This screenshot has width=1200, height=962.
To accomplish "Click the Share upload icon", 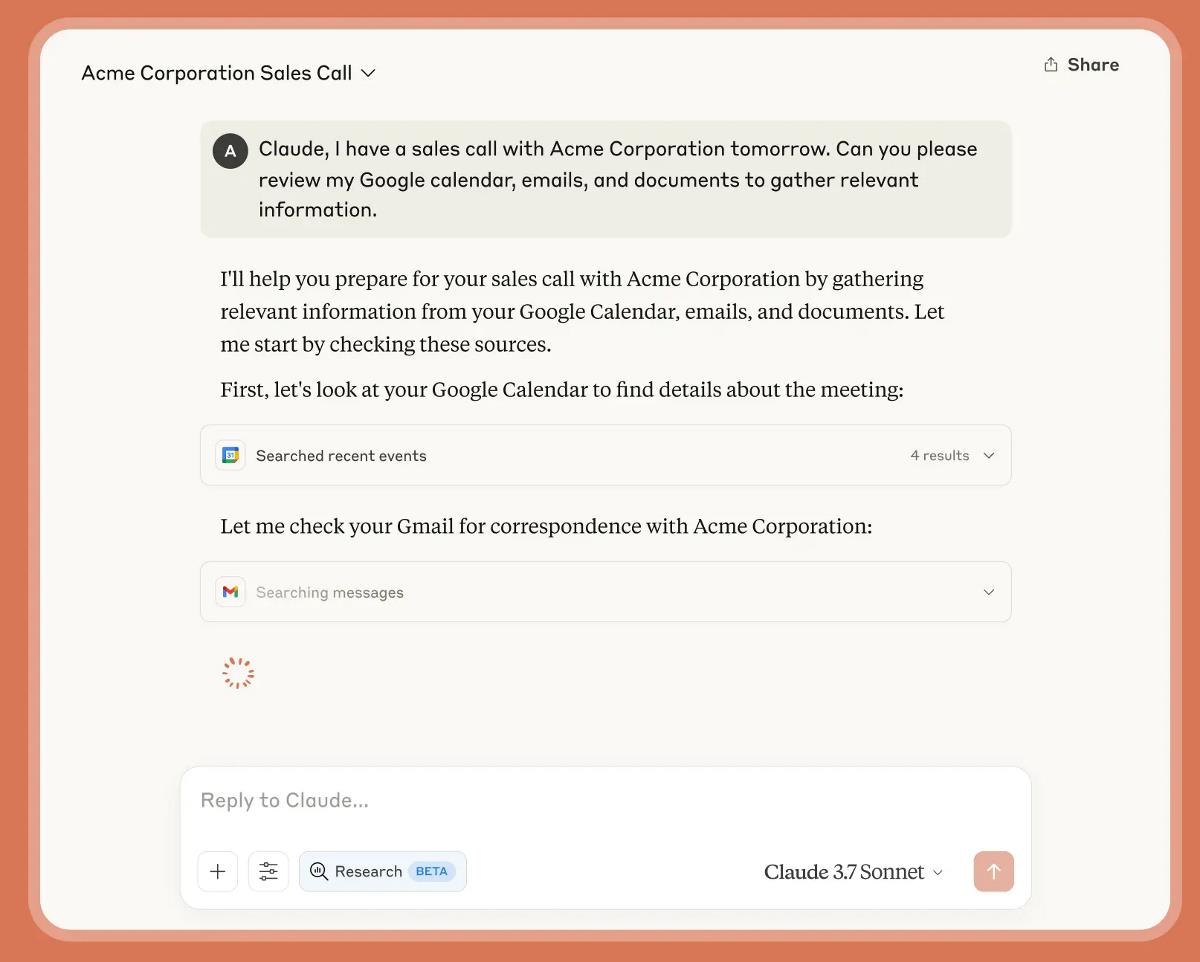I will [x=1049, y=63].
